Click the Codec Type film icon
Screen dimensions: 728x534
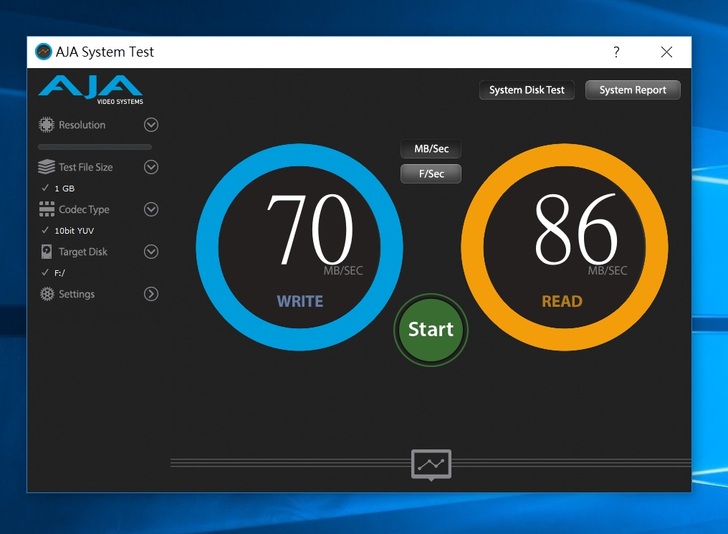click(x=46, y=209)
